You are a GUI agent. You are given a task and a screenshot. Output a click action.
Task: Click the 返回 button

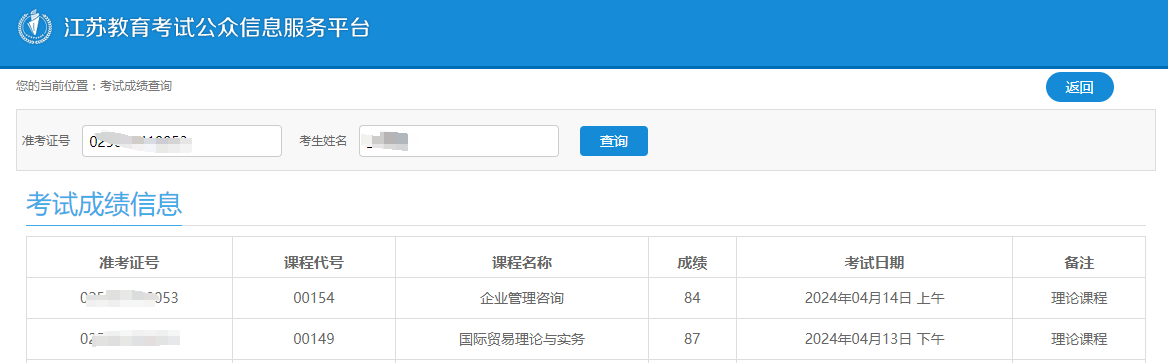point(1079,87)
